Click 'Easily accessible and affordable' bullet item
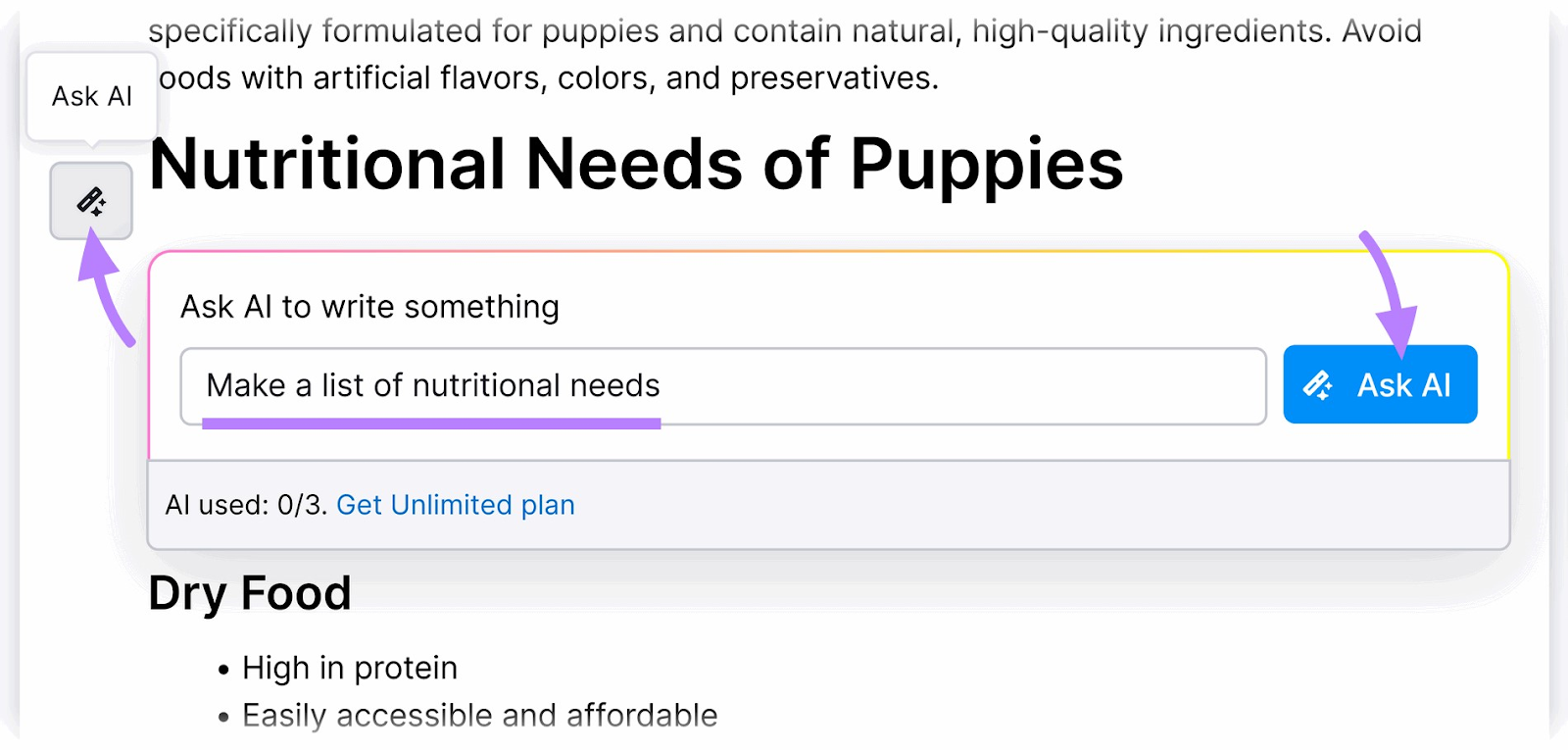 [x=480, y=715]
